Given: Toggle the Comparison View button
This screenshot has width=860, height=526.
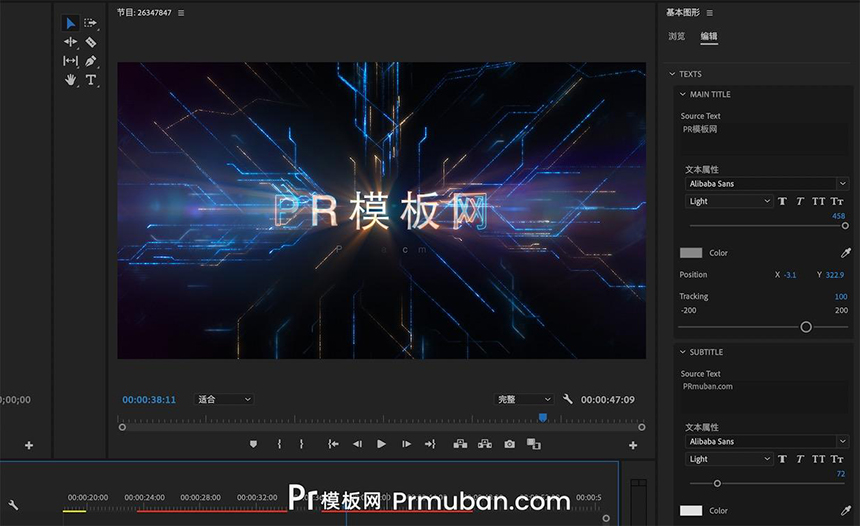Looking at the screenshot, I should click(534, 444).
